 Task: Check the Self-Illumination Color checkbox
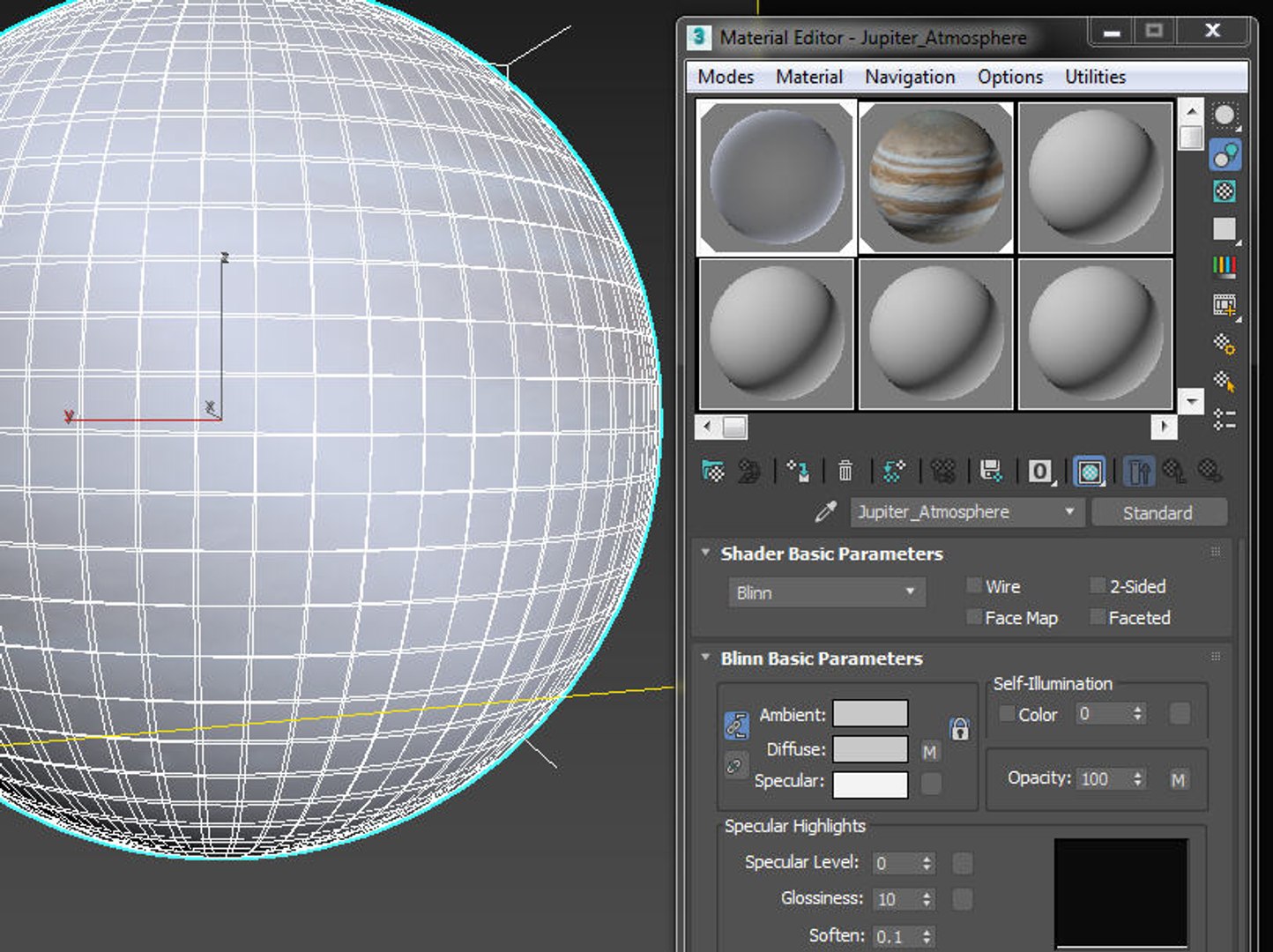point(1007,714)
